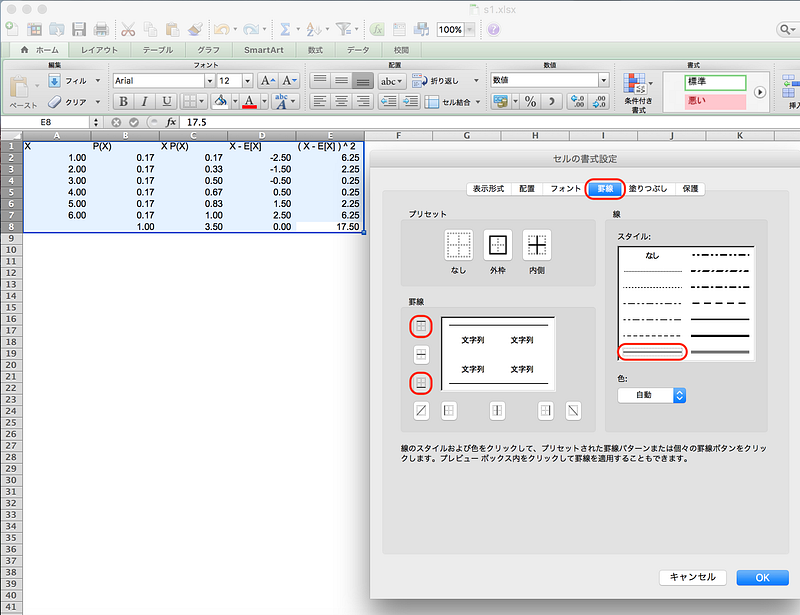
Task: Switch to the グラフ ribbon tab
Action: pyautogui.click(x=208, y=50)
